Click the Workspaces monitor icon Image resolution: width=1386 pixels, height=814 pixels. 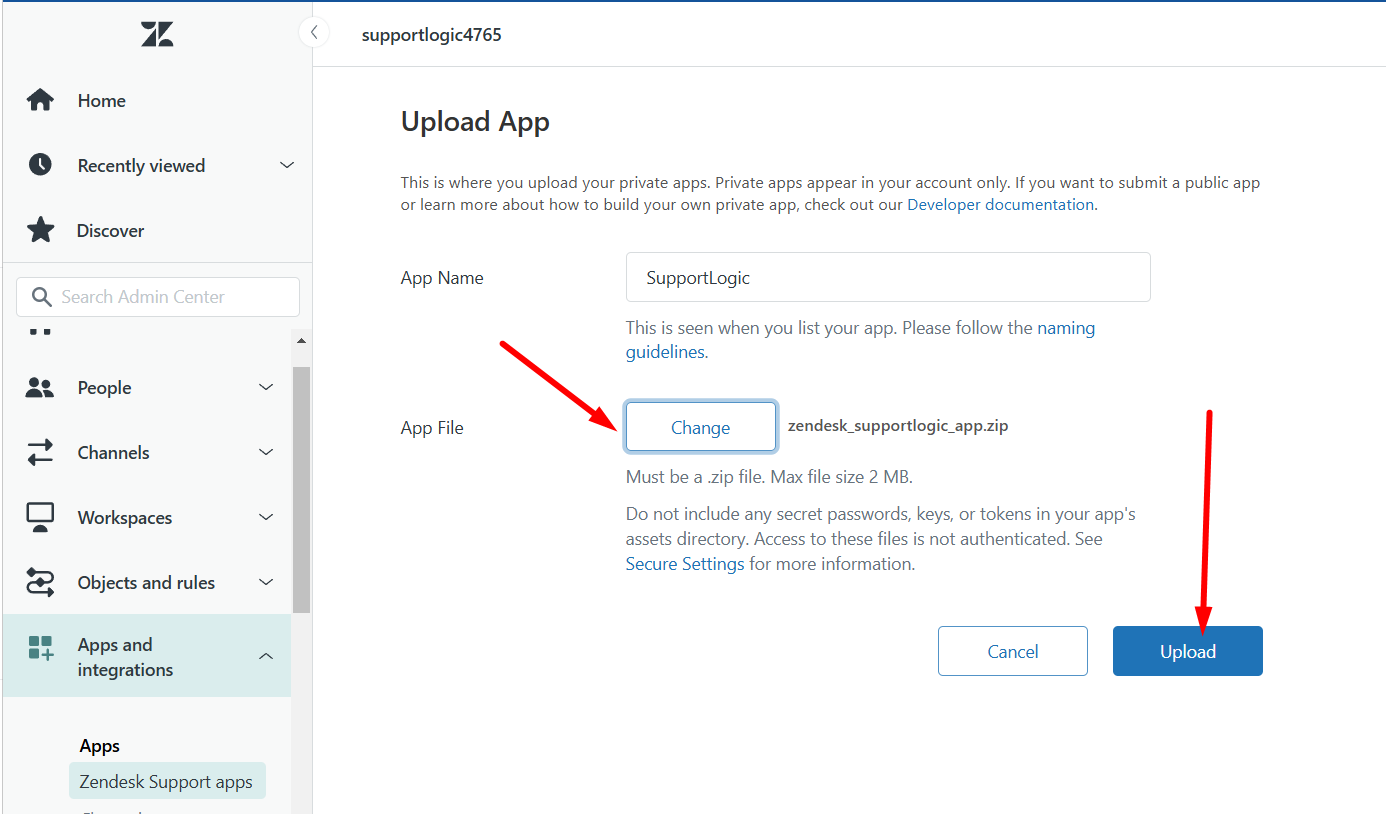pyautogui.click(x=40, y=518)
